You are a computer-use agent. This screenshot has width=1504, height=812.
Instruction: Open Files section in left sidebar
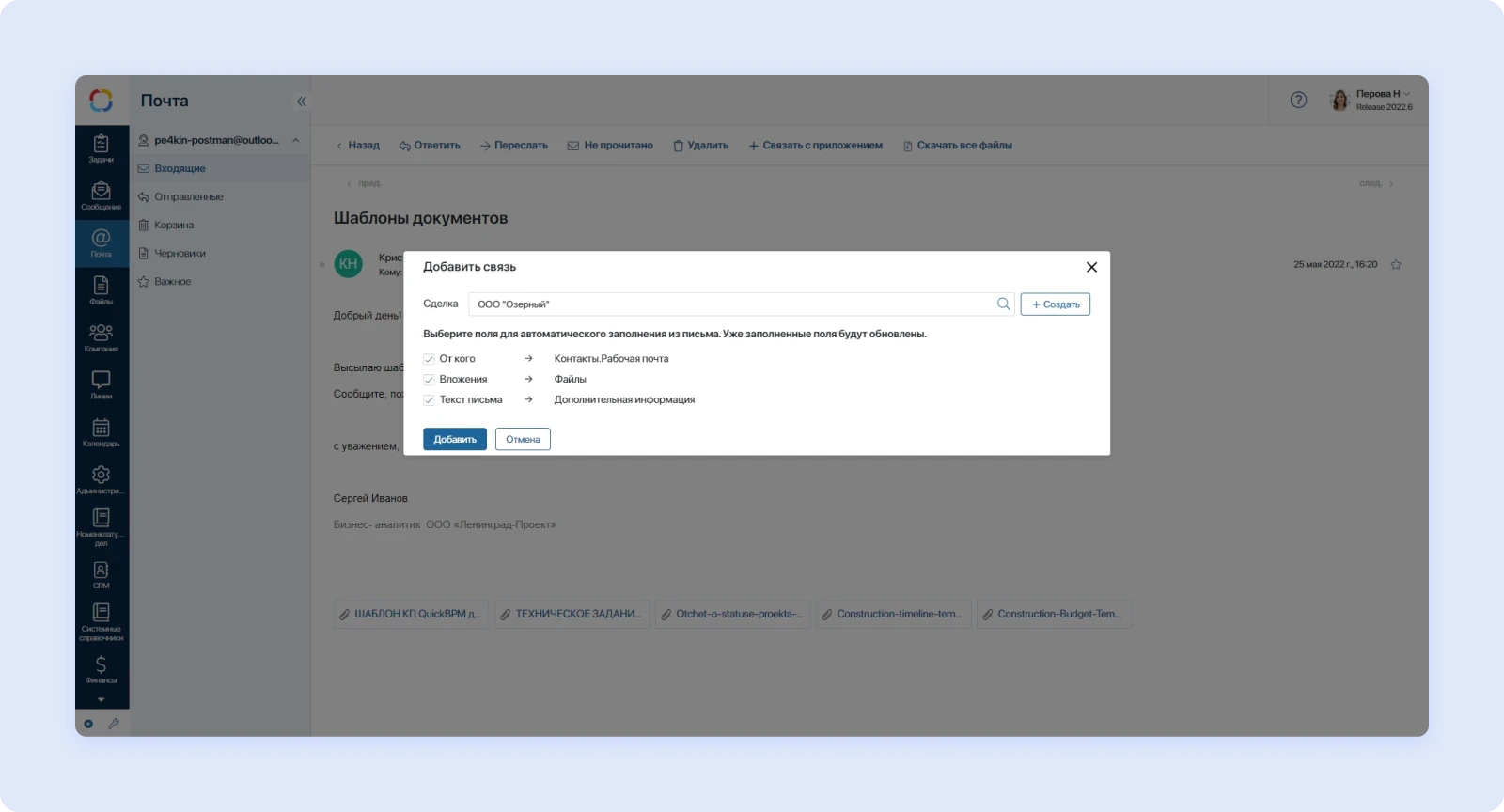(101, 289)
